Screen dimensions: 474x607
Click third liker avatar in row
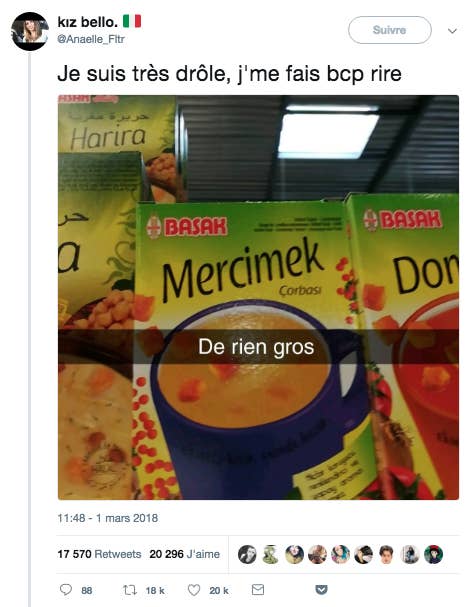[x=294, y=554]
